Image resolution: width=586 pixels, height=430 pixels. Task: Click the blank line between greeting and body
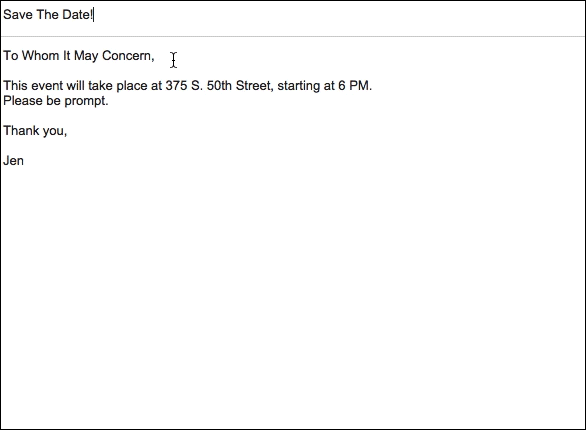pos(293,71)
